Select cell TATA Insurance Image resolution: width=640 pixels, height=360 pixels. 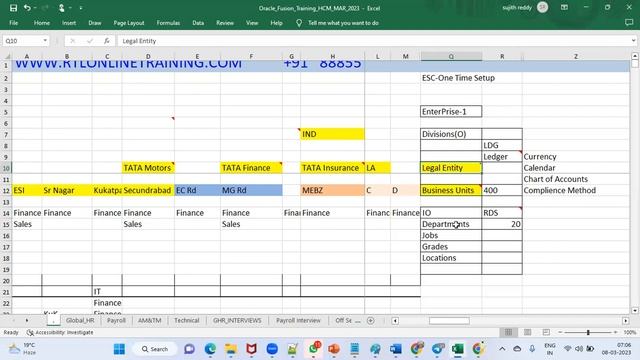coord(332,168)
